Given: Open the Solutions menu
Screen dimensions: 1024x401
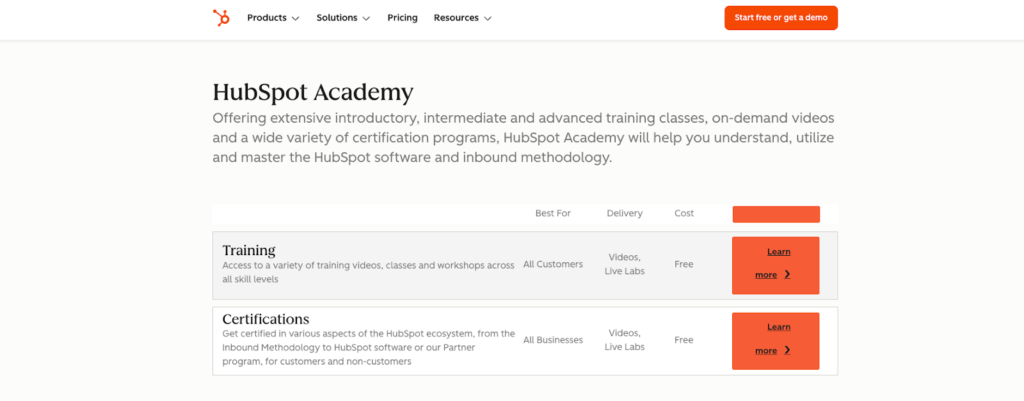Looking at the screenshot, I should (x=337, y=18).
